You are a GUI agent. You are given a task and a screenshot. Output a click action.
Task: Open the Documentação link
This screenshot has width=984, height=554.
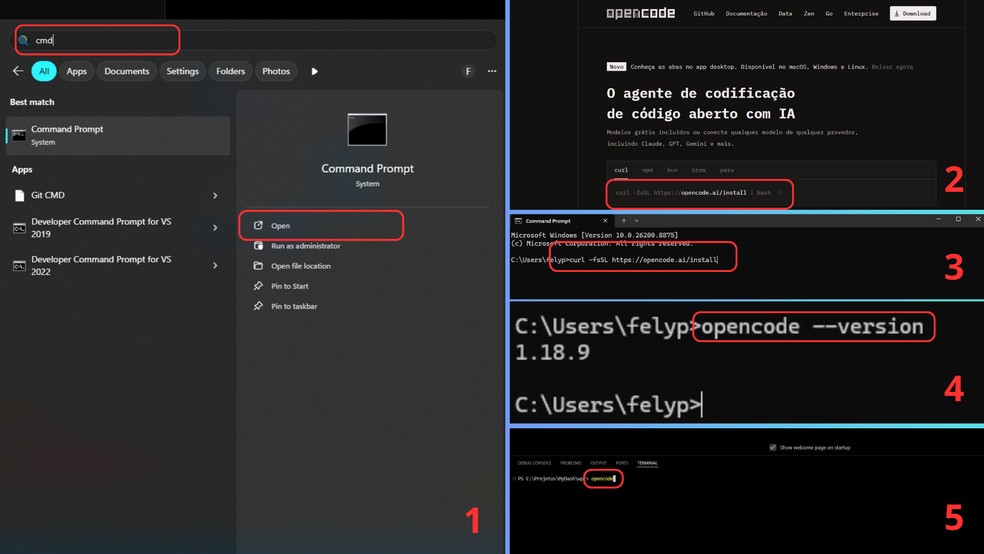746,13
